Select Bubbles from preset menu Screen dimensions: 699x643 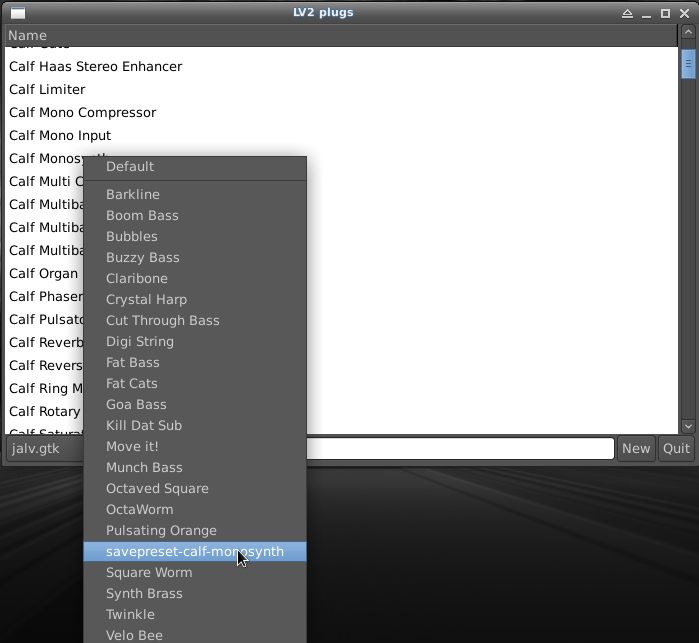(x=195, y=236)
